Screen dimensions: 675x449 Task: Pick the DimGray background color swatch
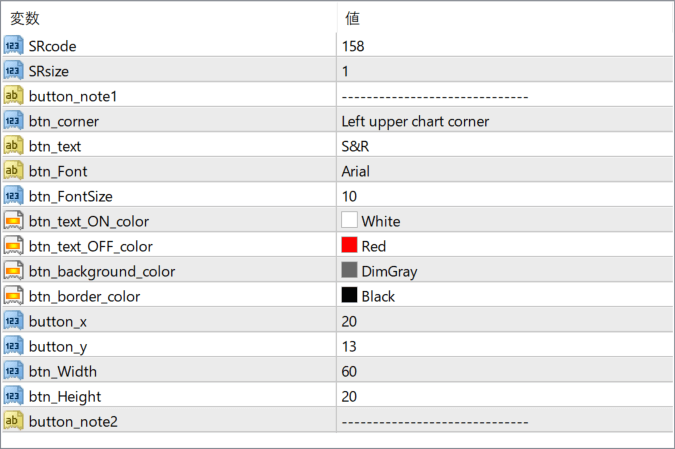[349, 271]
